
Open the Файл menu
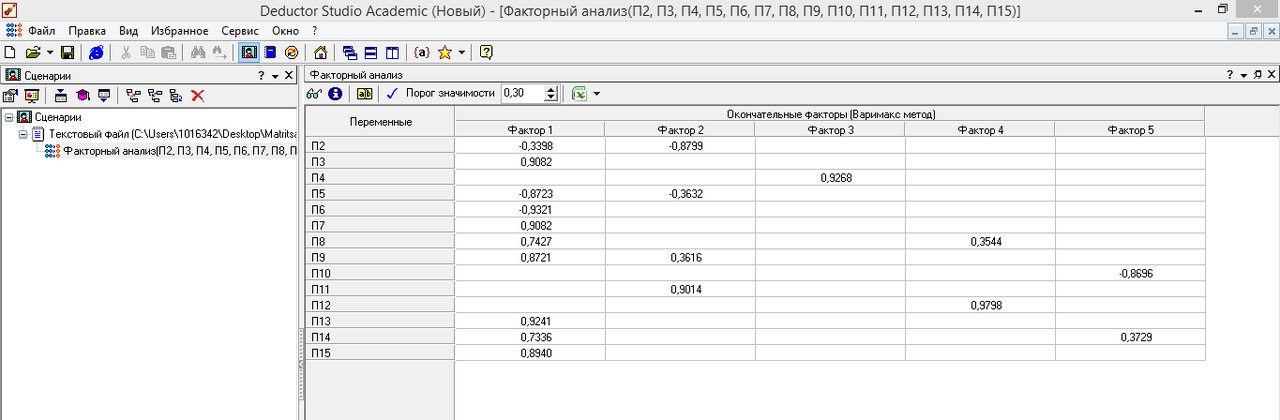click(42, 31)
